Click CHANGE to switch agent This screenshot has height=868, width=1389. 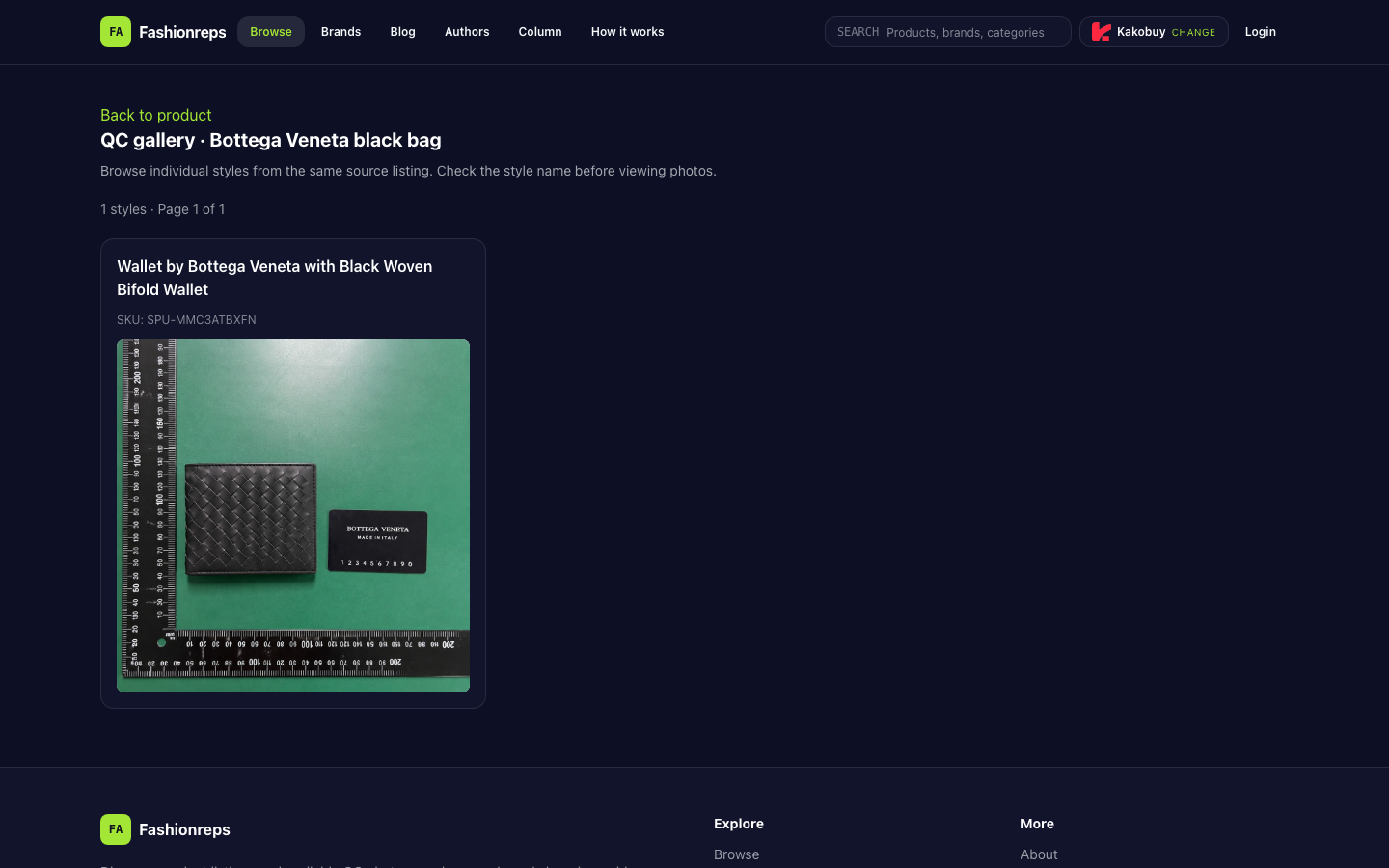1193,33
